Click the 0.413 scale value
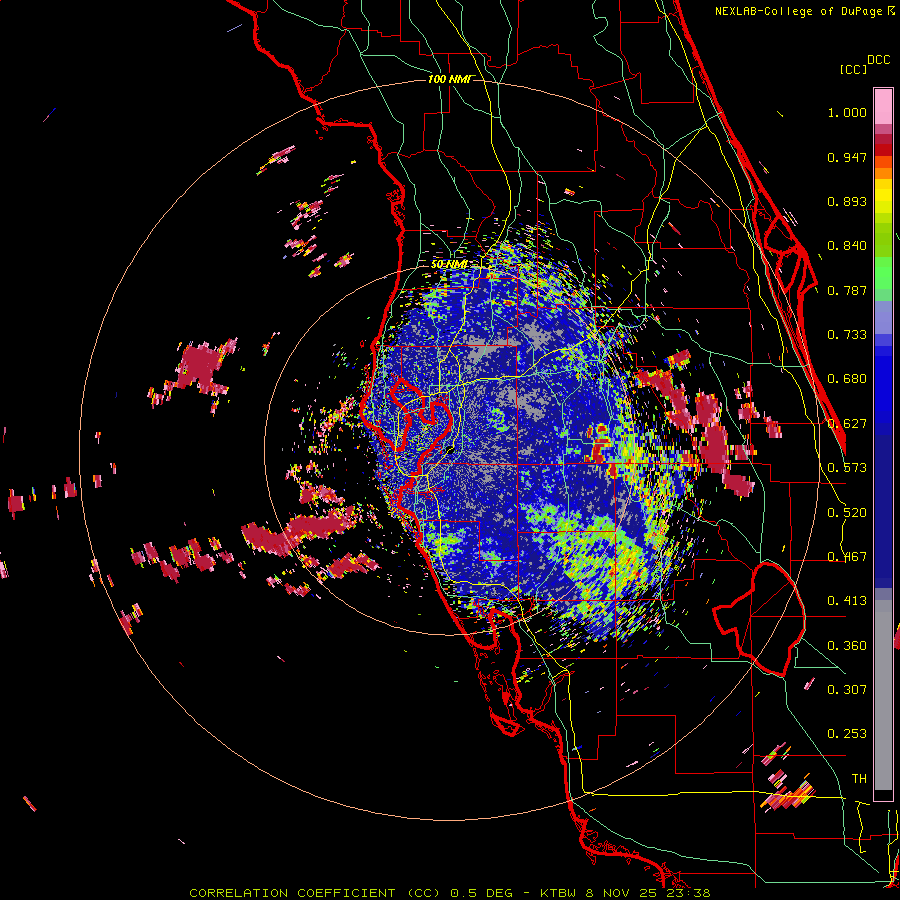 [x=847, y=601]
